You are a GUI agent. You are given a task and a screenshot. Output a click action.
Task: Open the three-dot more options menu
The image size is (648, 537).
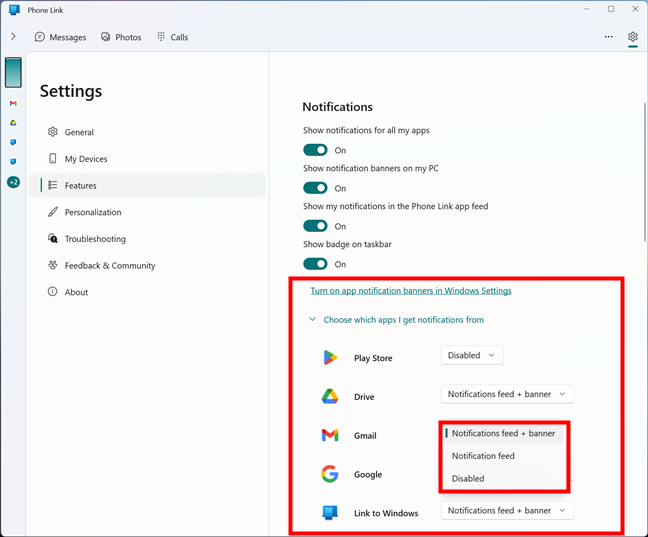pos(608,37)
